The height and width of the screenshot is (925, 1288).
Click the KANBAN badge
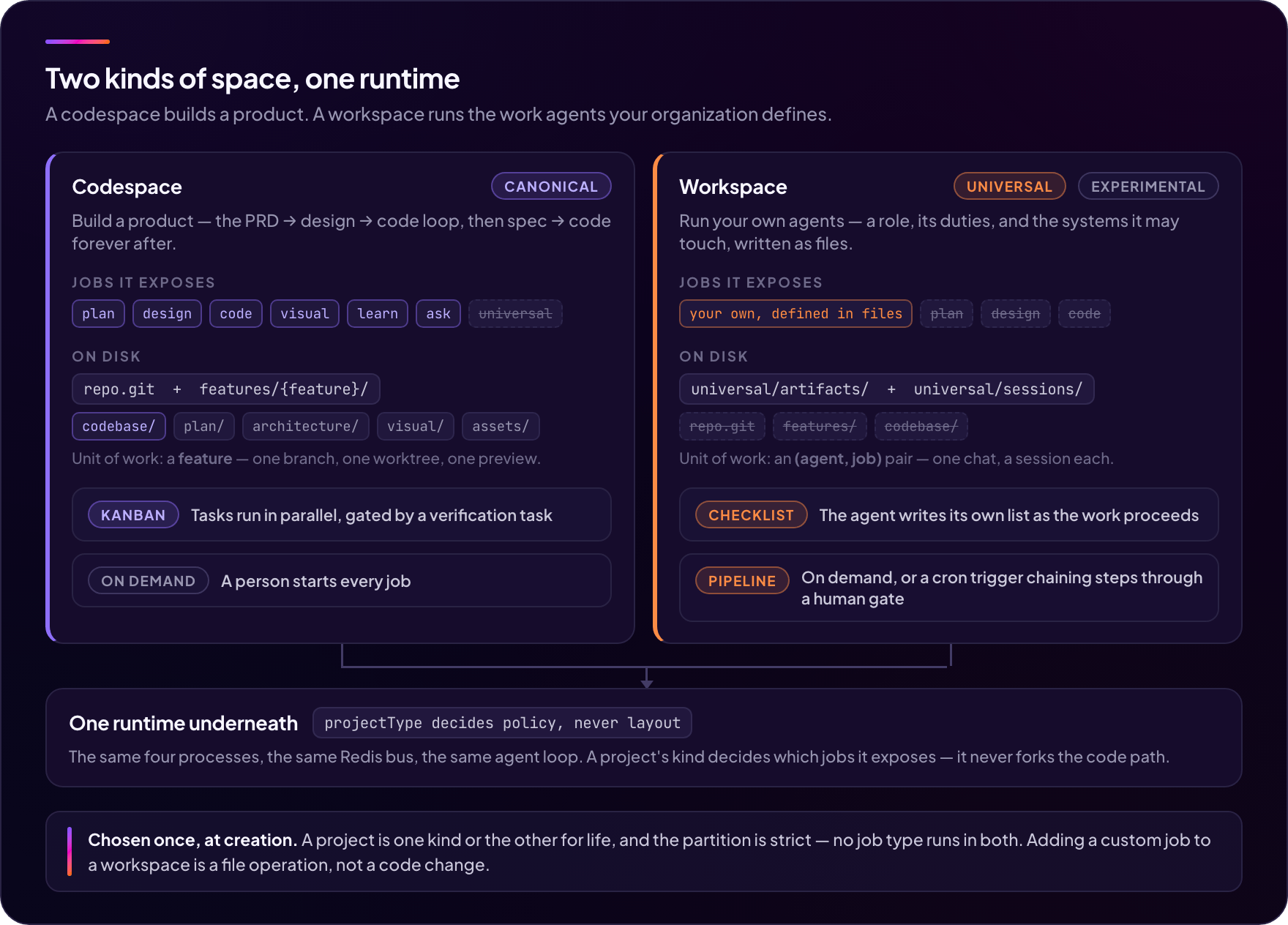pyautogui.click(x=133, y=514)
